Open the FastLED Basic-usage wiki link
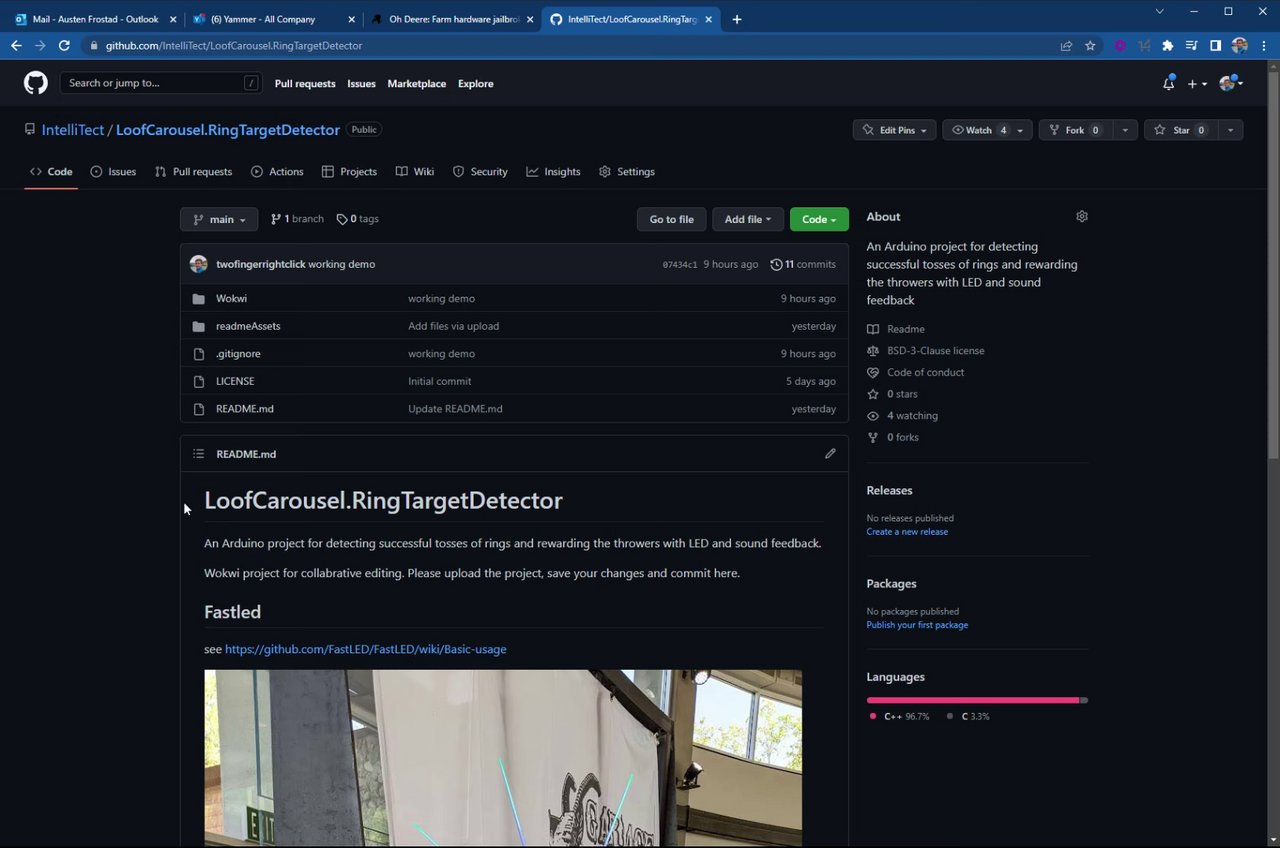Viewport: 1280px width, 848px height. [x=365, y=649]
